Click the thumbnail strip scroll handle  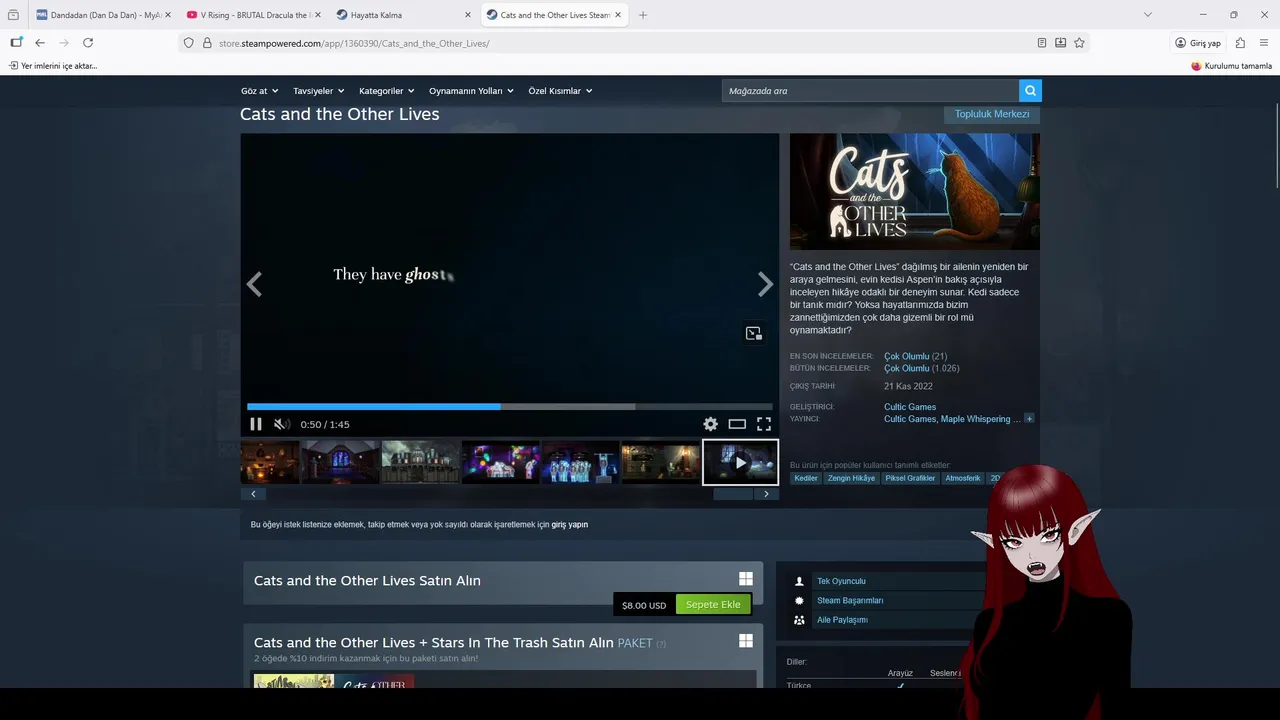pos(733,494)
